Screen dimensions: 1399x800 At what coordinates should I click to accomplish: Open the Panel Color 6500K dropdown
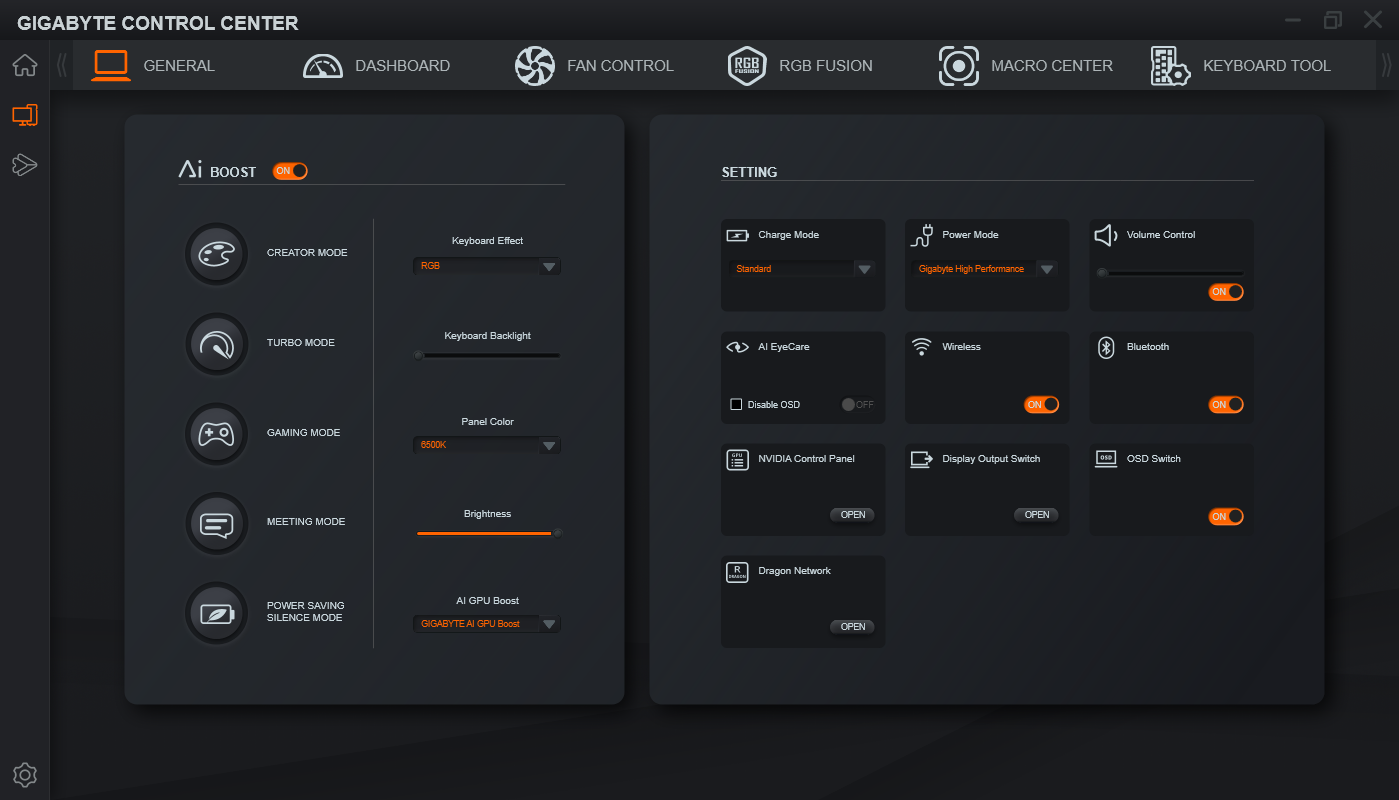tap(487, 445)
